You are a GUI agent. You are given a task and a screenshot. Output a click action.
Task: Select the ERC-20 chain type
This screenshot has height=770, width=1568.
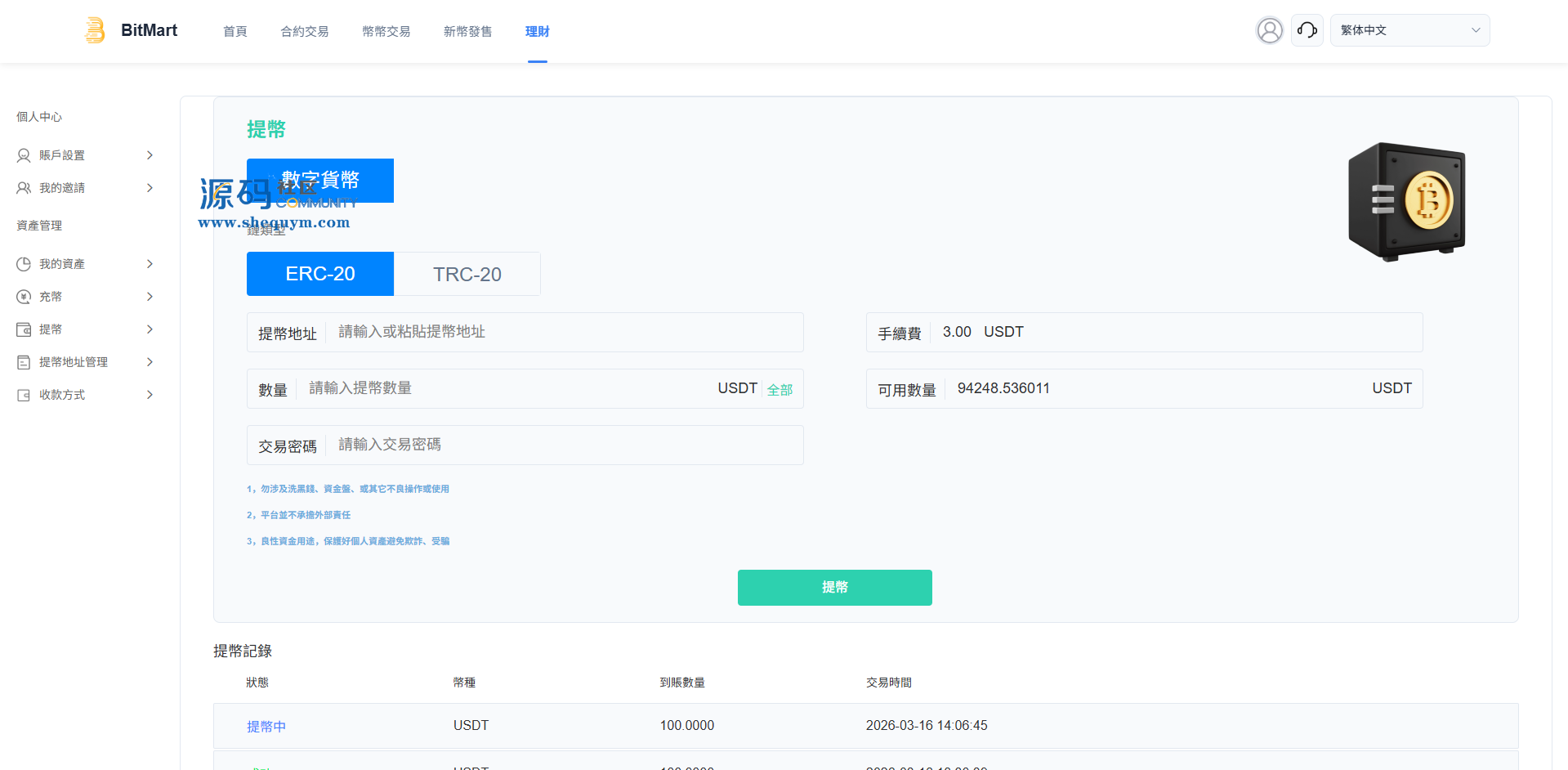tap(319, 274)
